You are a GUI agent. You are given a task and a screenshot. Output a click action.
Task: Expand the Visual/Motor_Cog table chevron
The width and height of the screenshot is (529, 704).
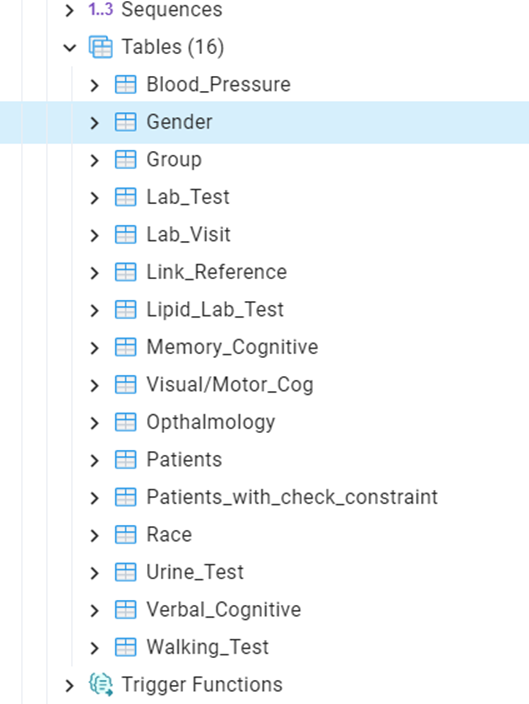[94, 385]
